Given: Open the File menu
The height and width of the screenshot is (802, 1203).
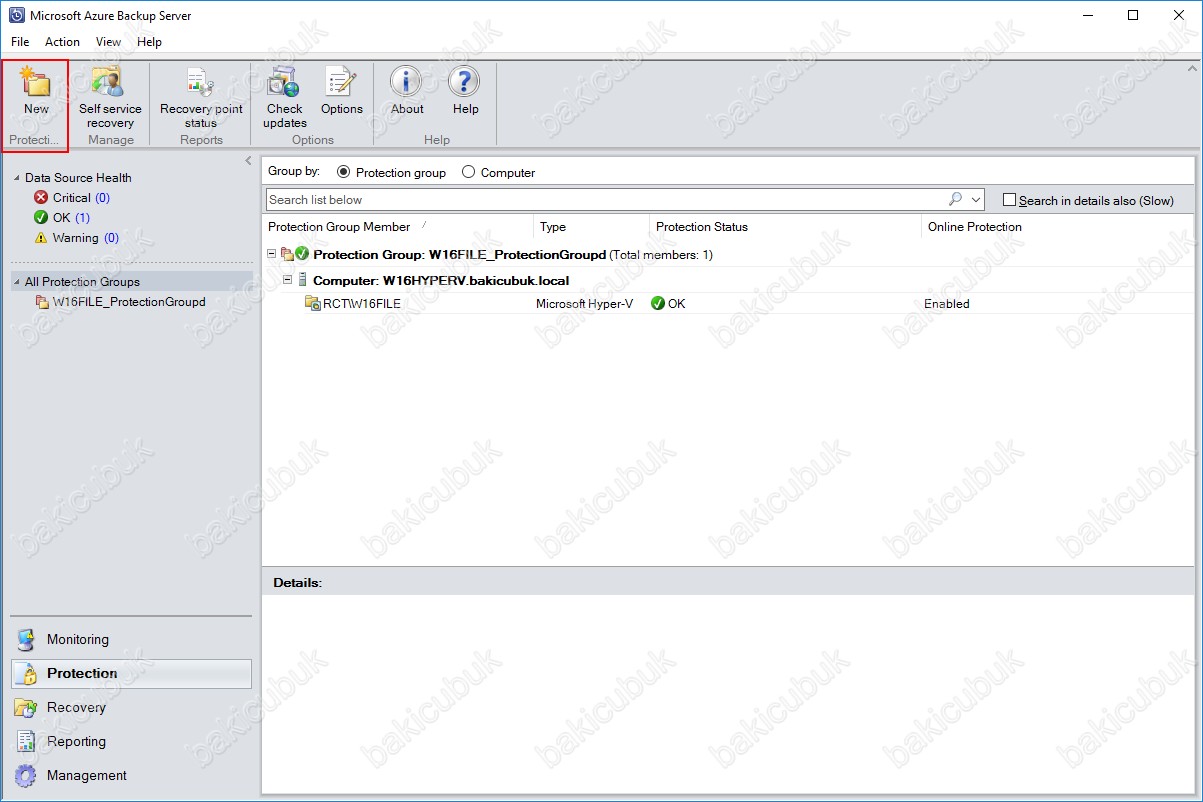Looking at the screenshot, I should tap(20, 42).
